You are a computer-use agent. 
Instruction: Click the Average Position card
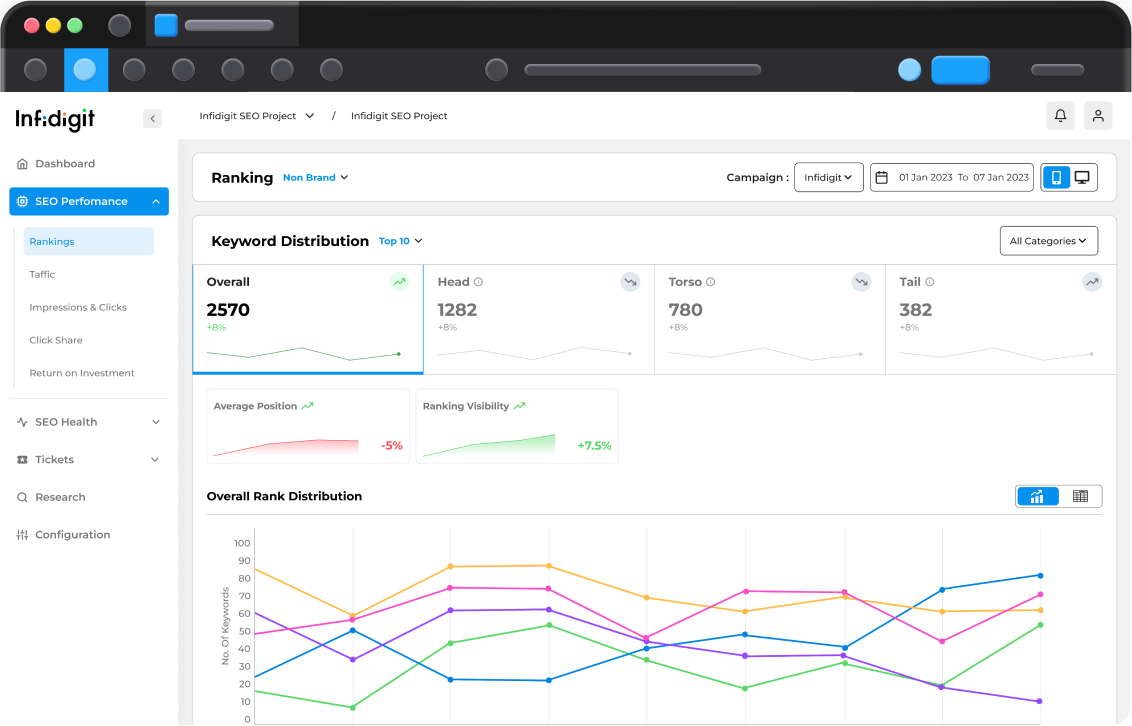point(307,426)
